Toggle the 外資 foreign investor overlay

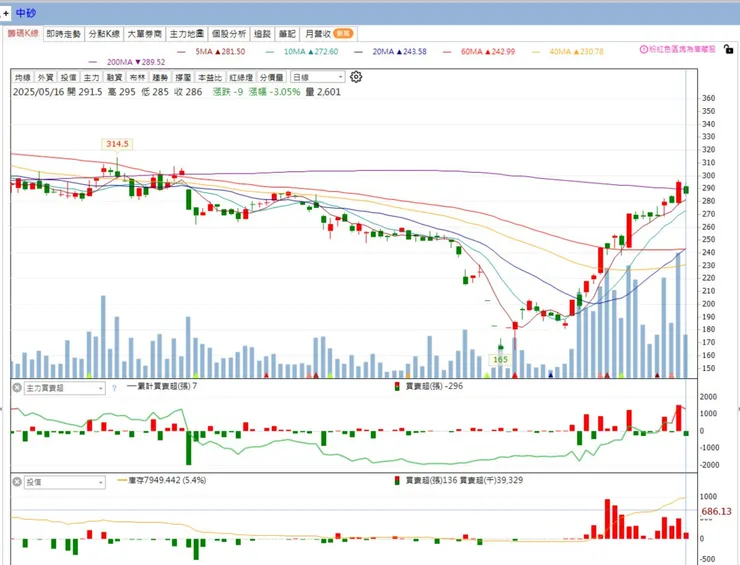(x=45, y=77)
